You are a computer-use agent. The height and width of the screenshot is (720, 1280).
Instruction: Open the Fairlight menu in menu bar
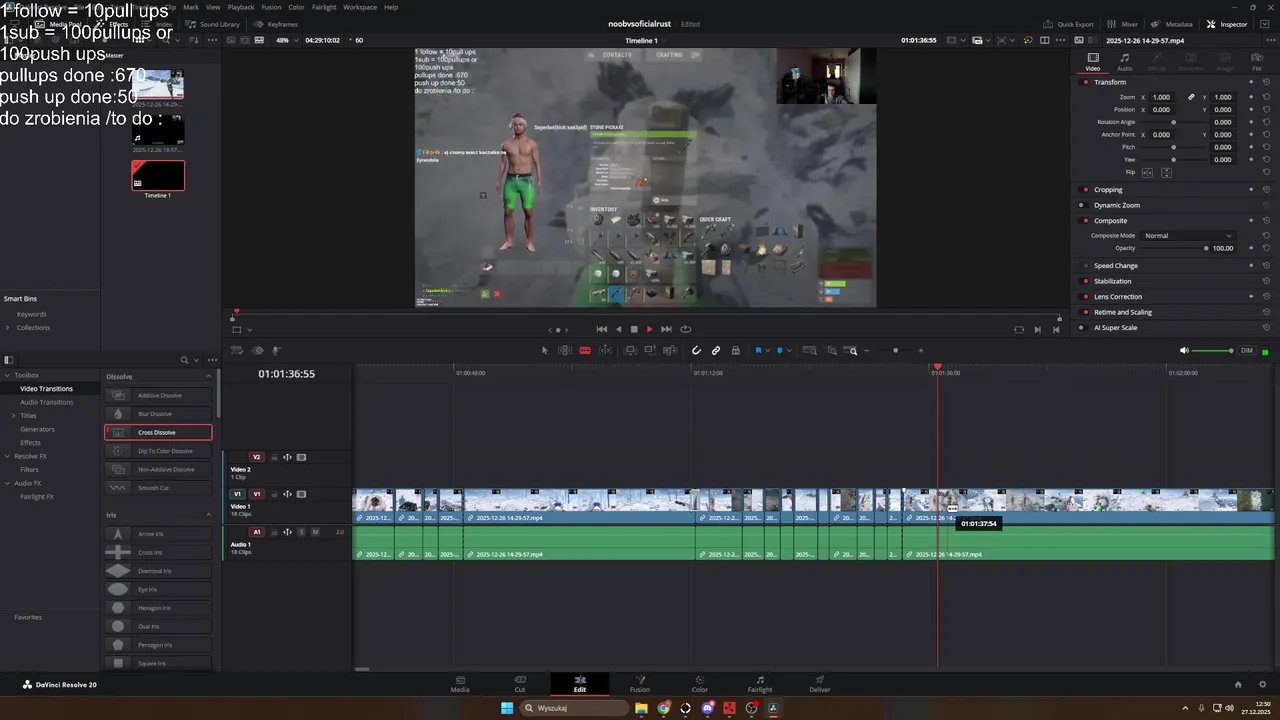pos(324,7)
